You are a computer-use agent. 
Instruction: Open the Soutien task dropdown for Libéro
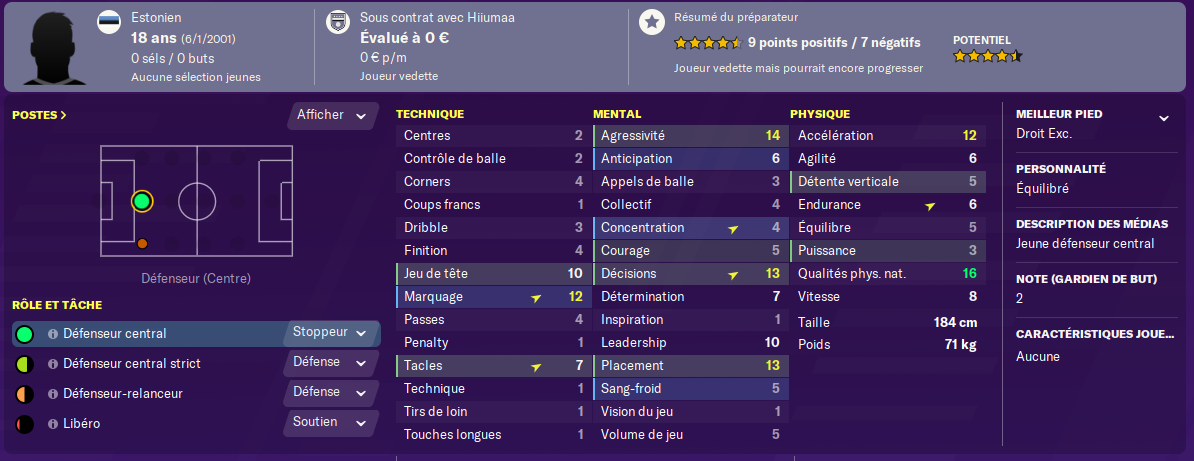[330, 422]
